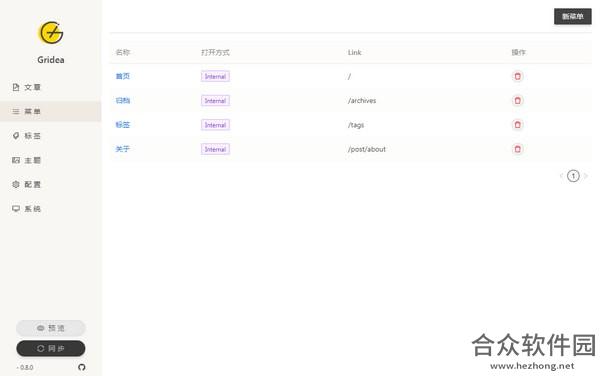Open the 标签 menu entry in table
The height and width of the screenshot is (376, 600).
point(123,125)
